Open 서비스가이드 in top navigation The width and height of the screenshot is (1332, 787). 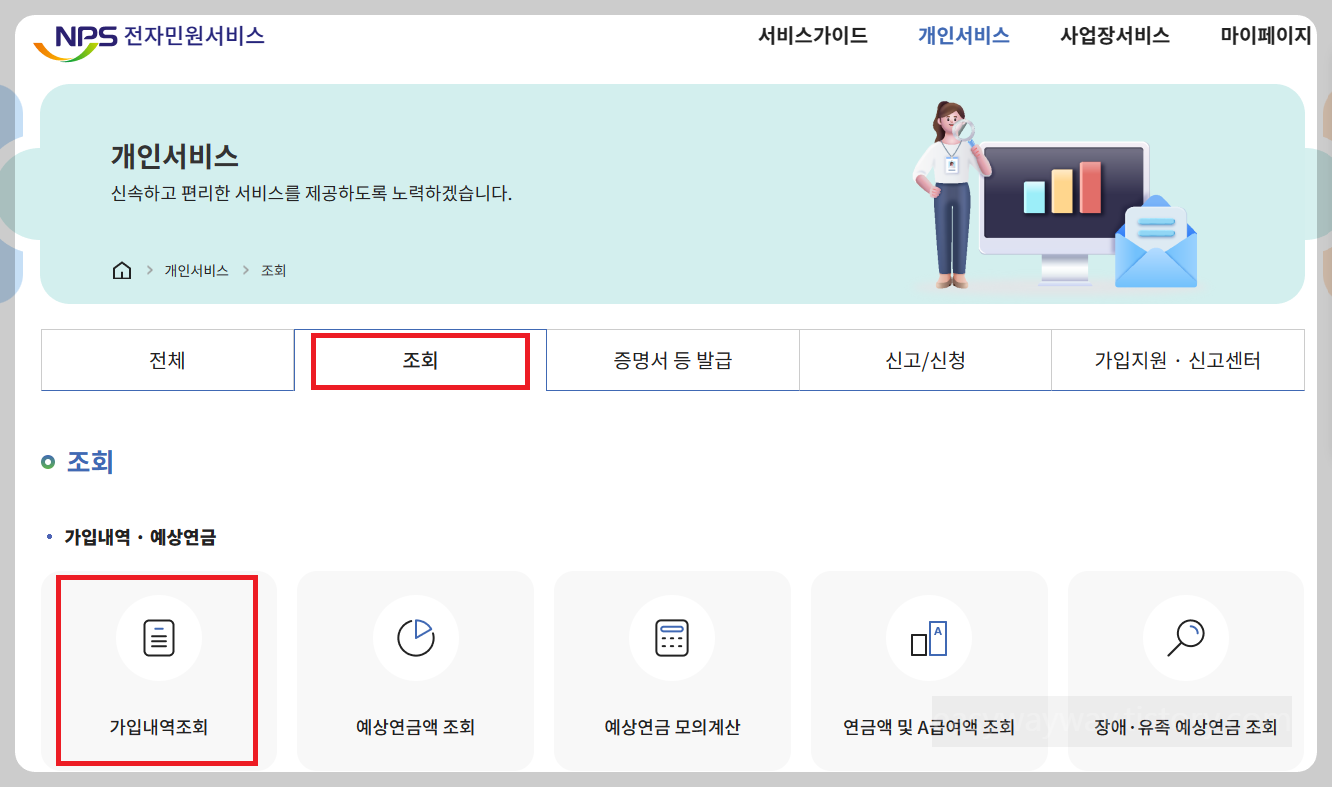click(813, 36)
